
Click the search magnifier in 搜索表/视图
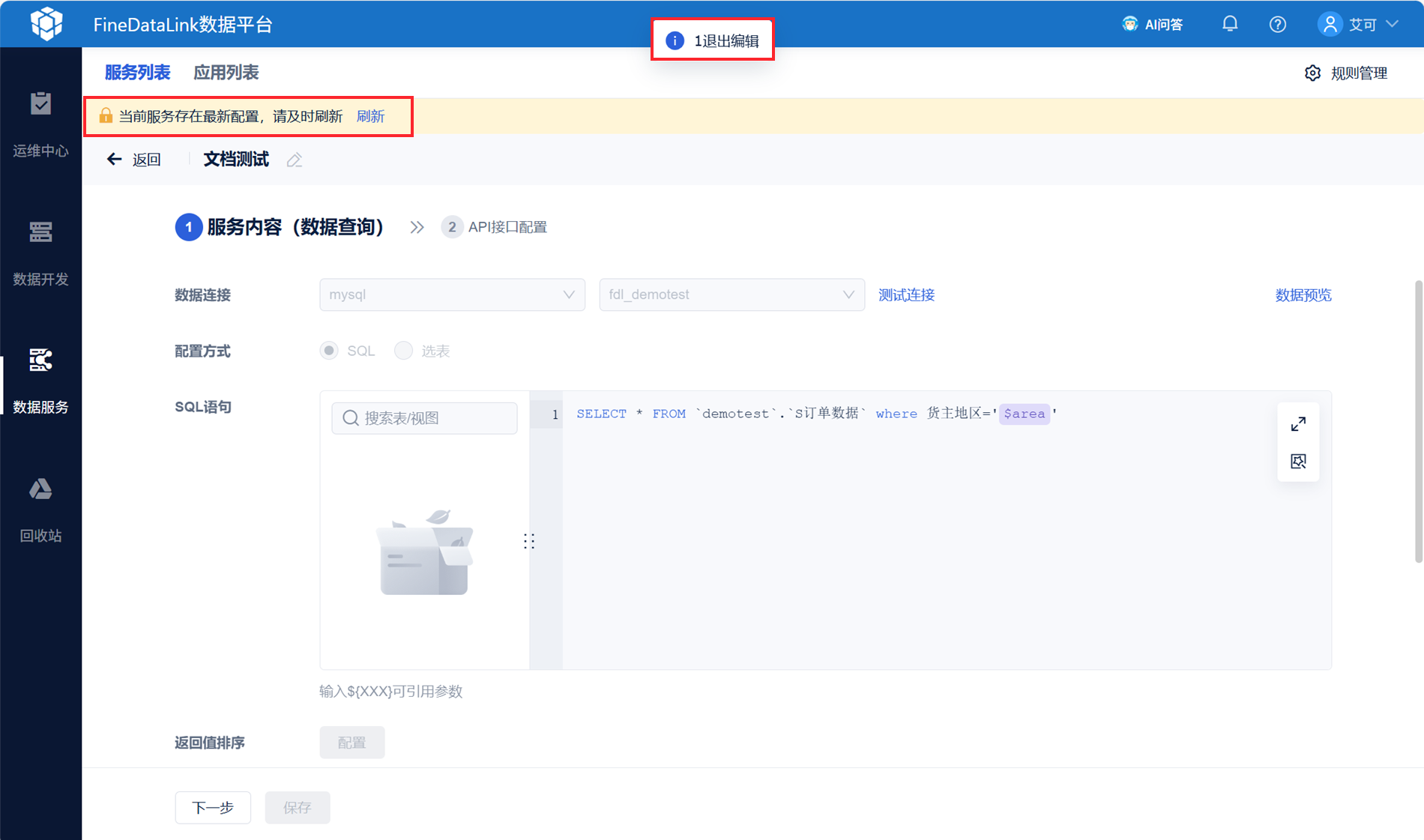351,418
